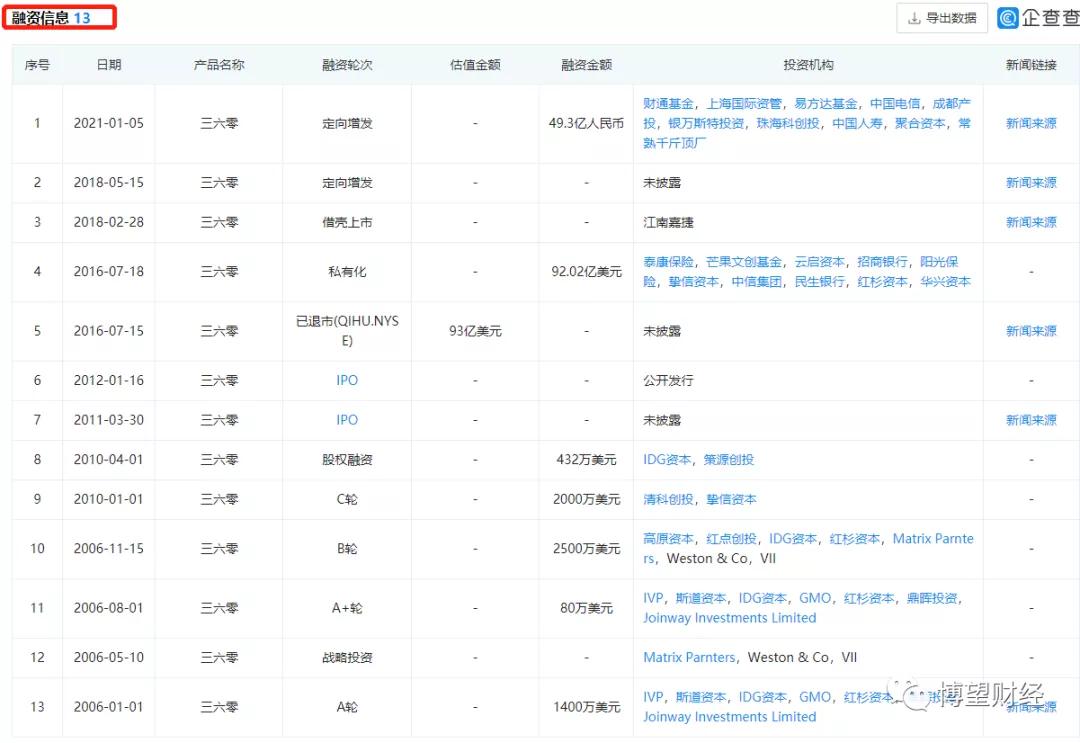Open Matrix Parnters link in 战略投资 row
1080x743 pixels.
689,658
